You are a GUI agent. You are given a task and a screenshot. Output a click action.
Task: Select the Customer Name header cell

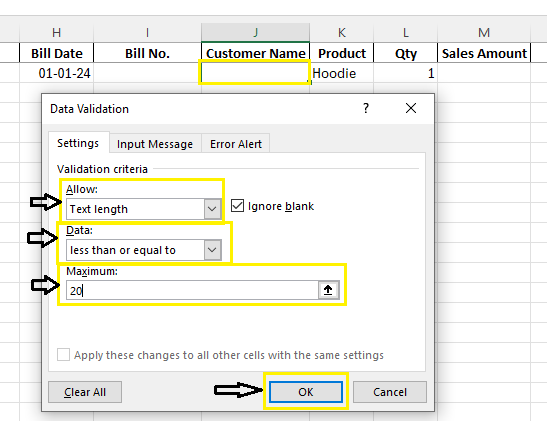[255, 53]
